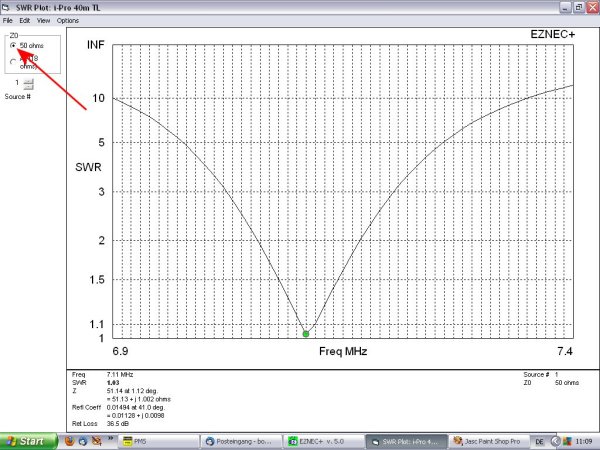The height and width of the screenshot is (450, 600).
Task: Click the Freq value 7.11 MHz
Action: [120, 375]
